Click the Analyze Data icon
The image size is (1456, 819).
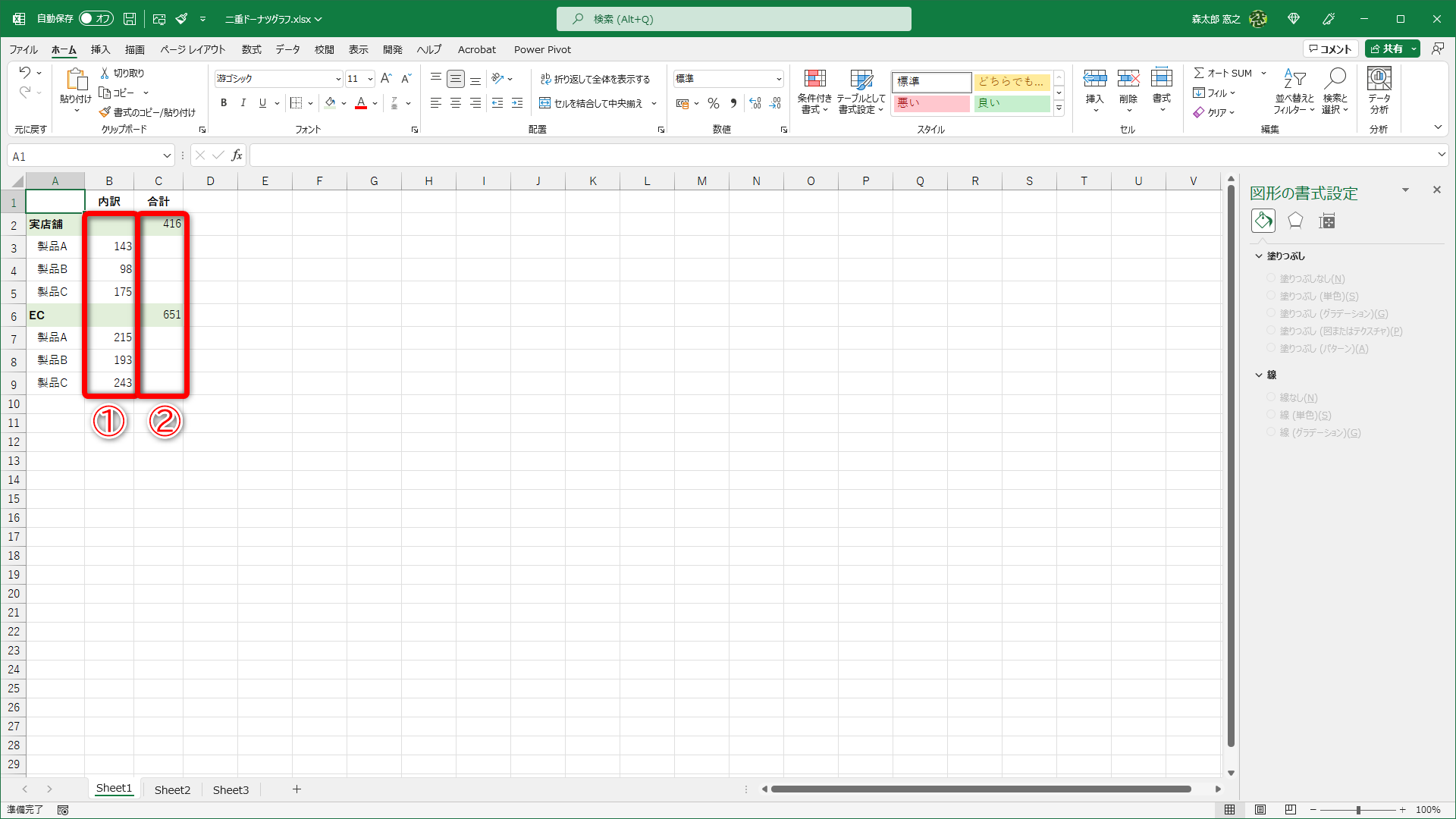(1379, 79)
